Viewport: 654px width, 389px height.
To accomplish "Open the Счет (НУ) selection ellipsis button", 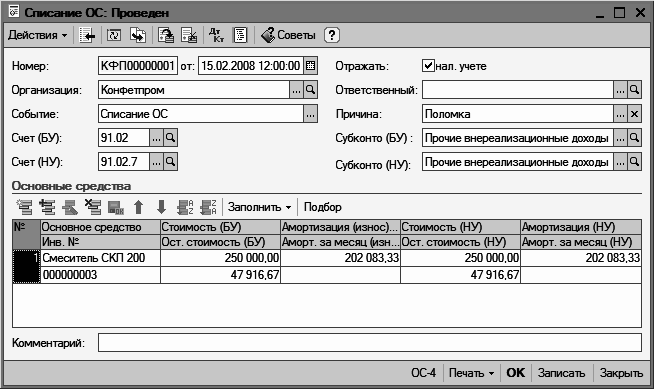I will point(156,162).
